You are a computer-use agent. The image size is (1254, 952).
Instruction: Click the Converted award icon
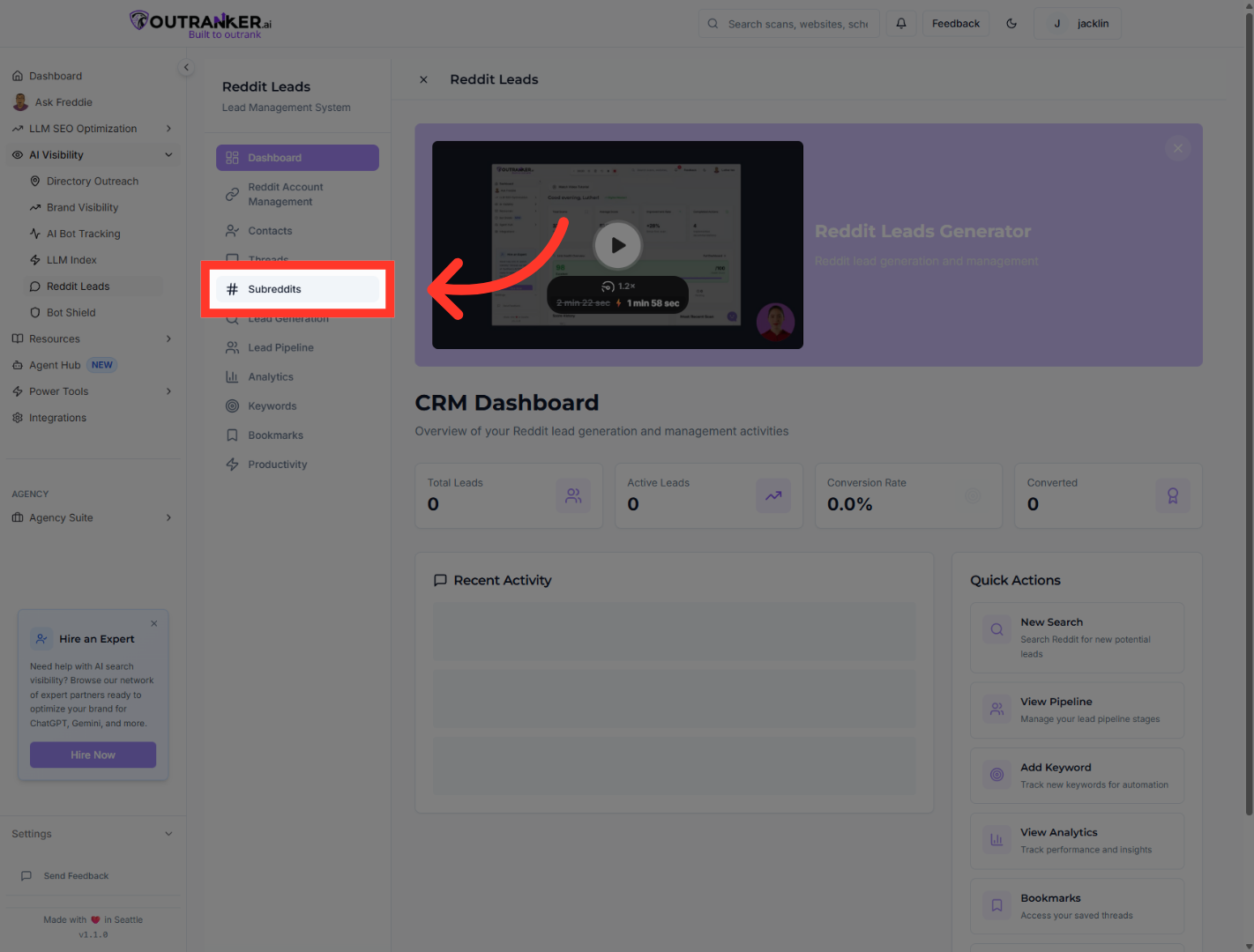click(1173, 496)
